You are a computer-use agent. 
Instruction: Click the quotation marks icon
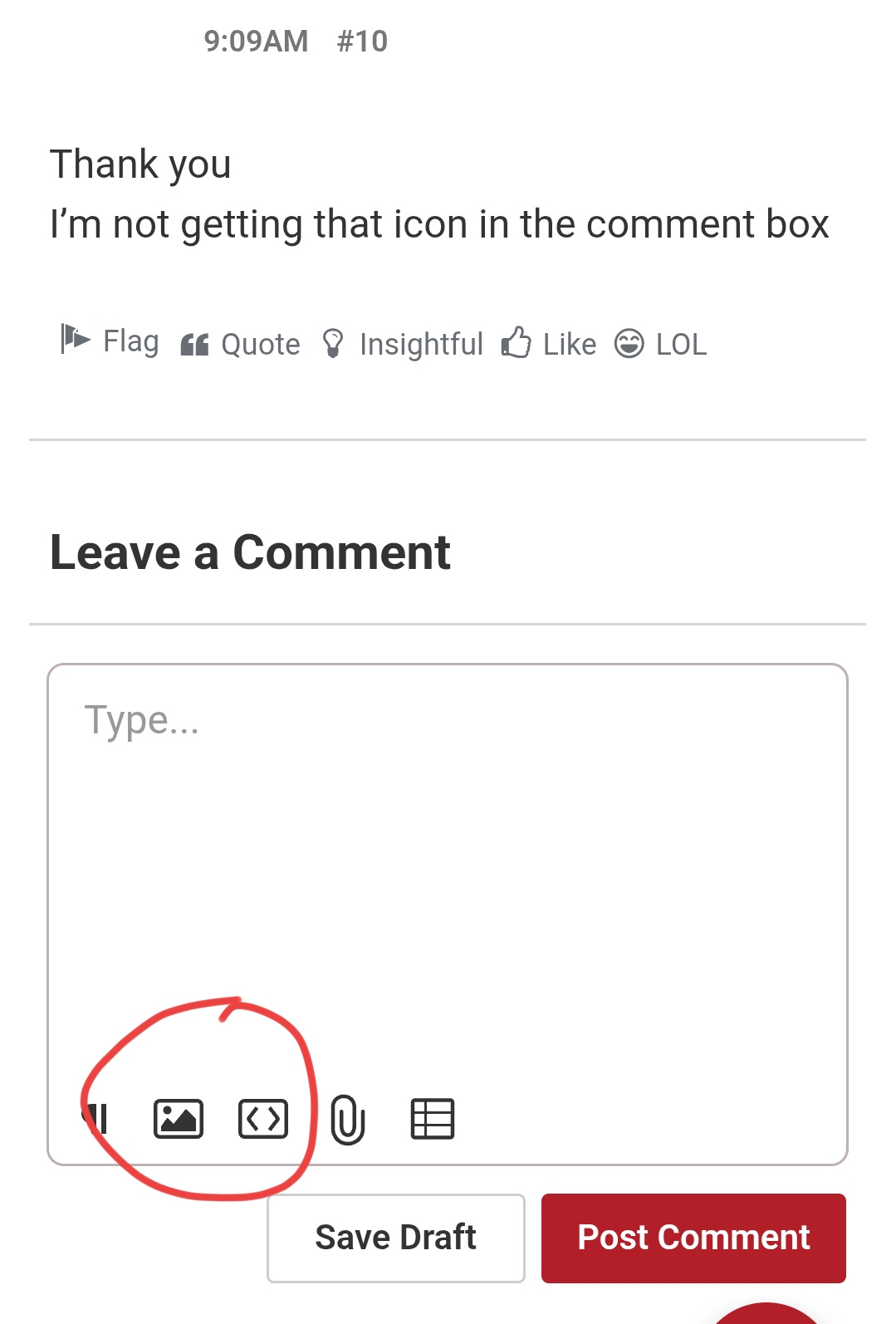(194, 344)
